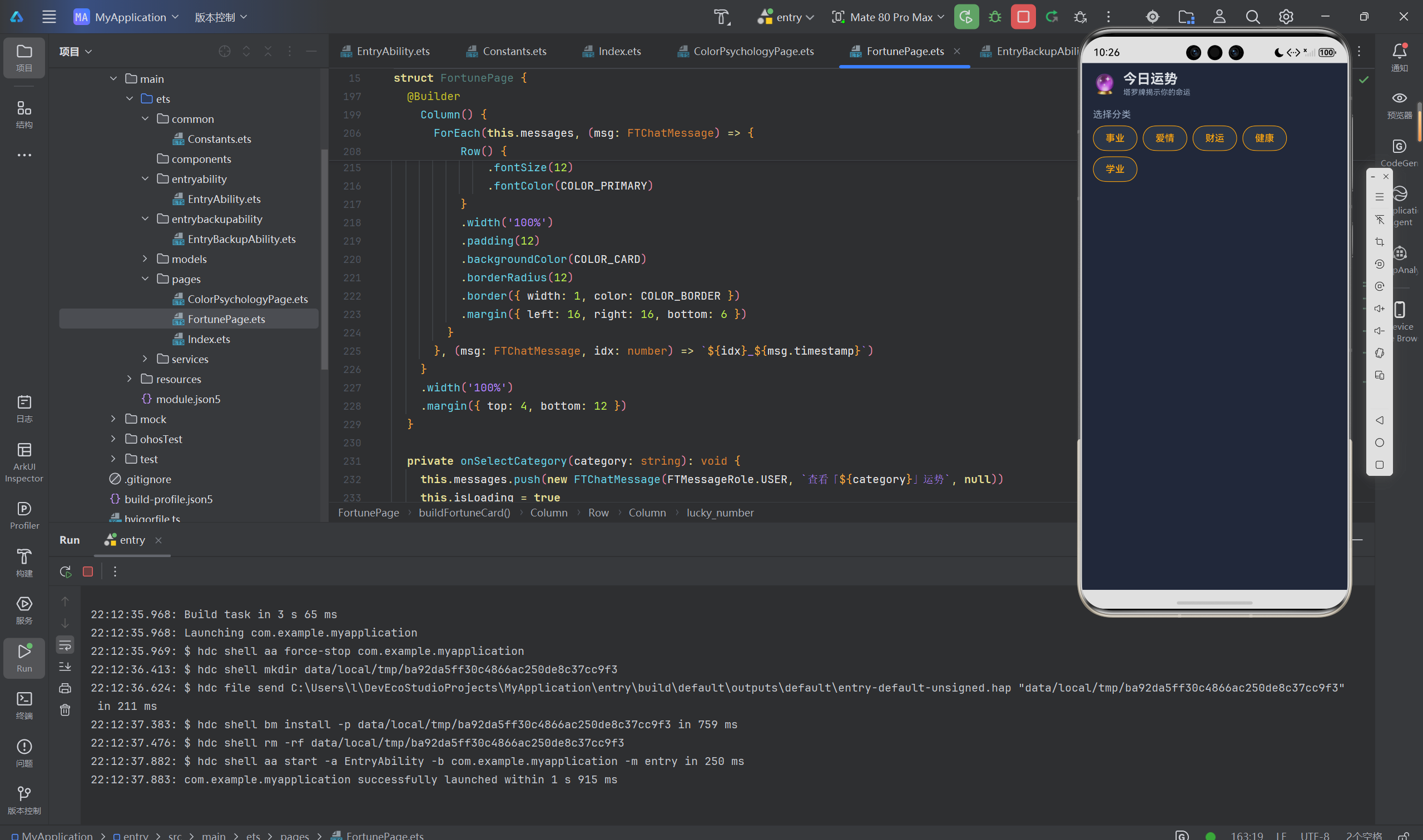Expand the services folder

pyautogui.click(x=145, y=359)
